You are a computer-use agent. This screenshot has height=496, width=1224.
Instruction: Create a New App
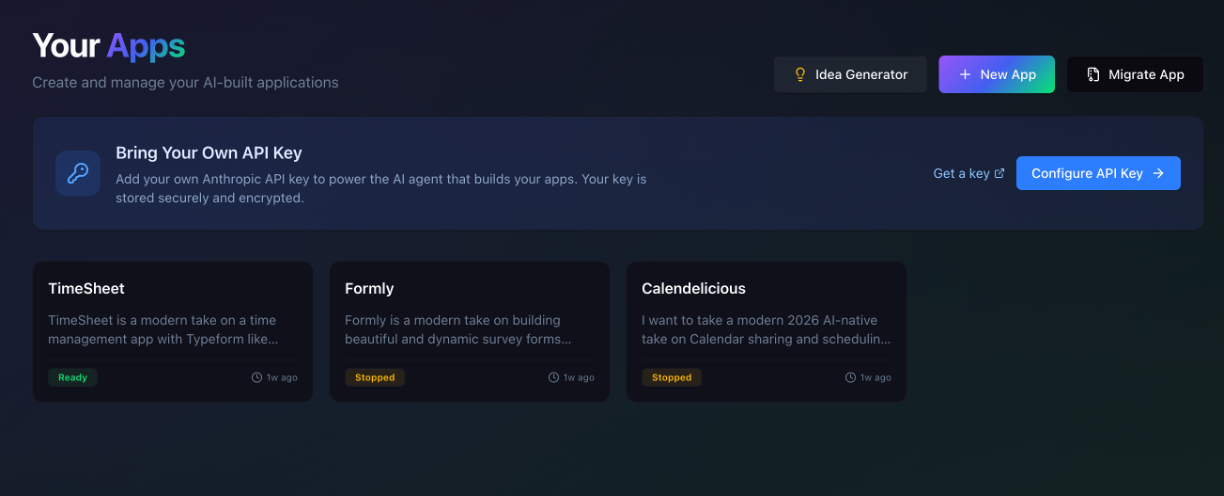click(x=996, y=75)
